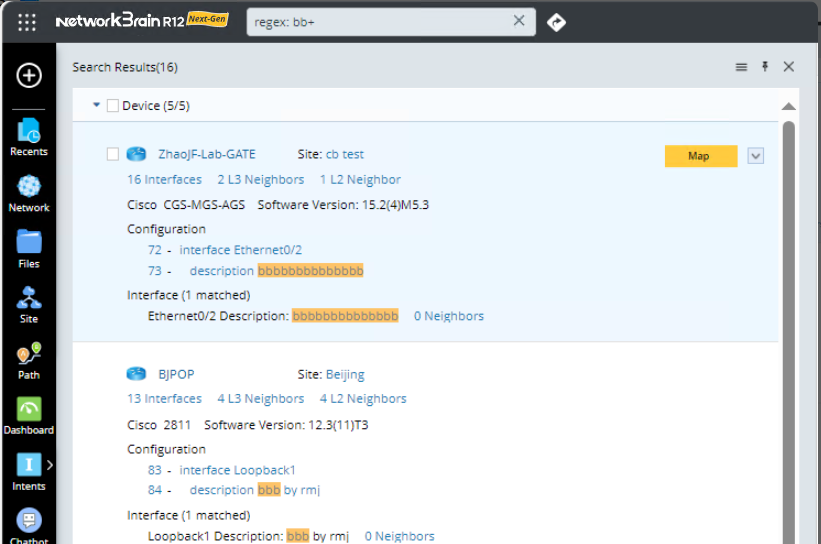The image size is (821, 544).
Task: Open the ZhaoJF-Lab-GATE device link
Action: click(207, 154)
